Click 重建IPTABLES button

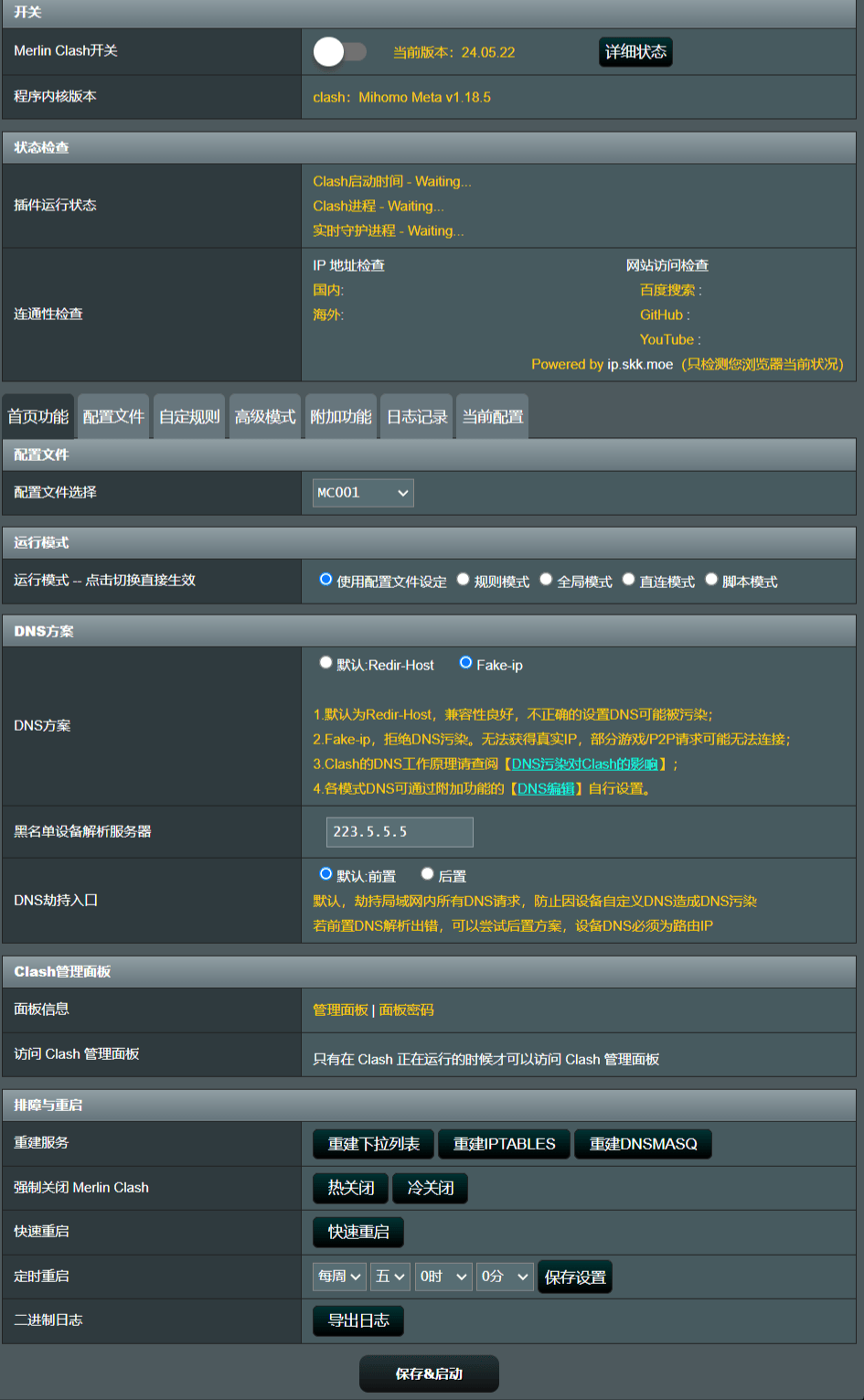click(504, 1144)
